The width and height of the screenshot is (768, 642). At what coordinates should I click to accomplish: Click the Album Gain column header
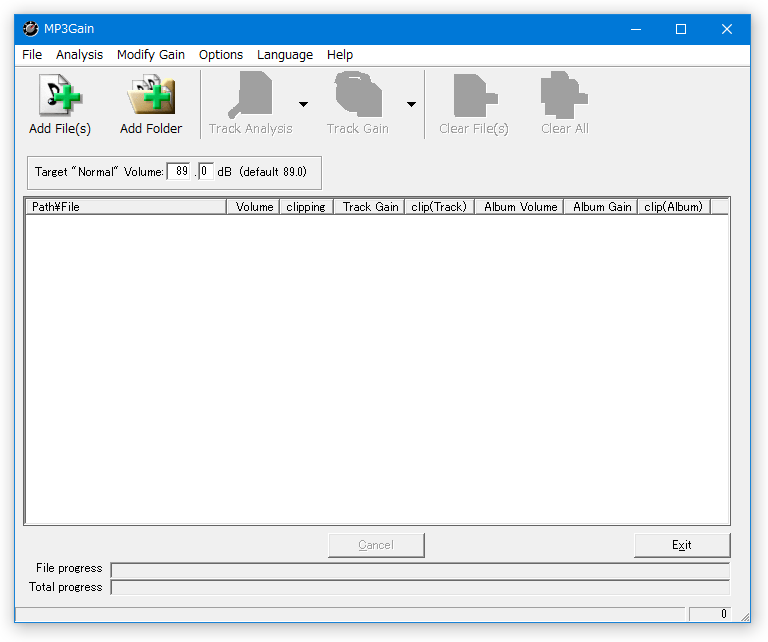coord(601,207)
